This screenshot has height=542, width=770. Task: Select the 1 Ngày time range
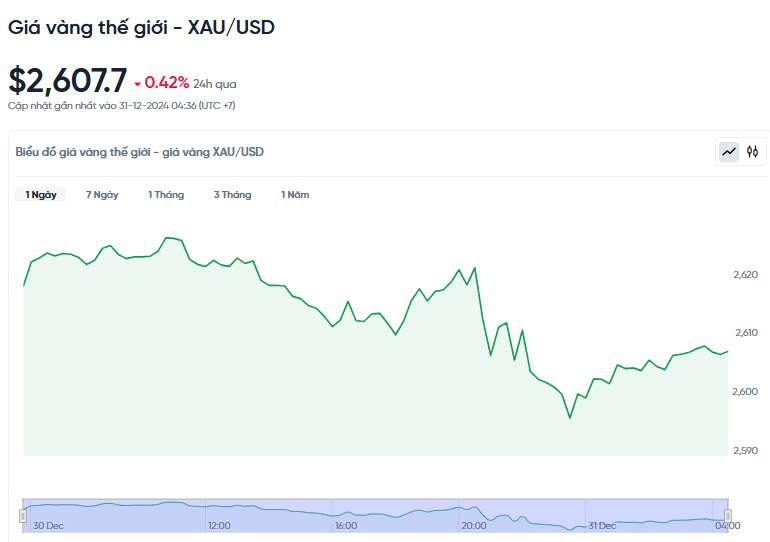tap(41, 195)
